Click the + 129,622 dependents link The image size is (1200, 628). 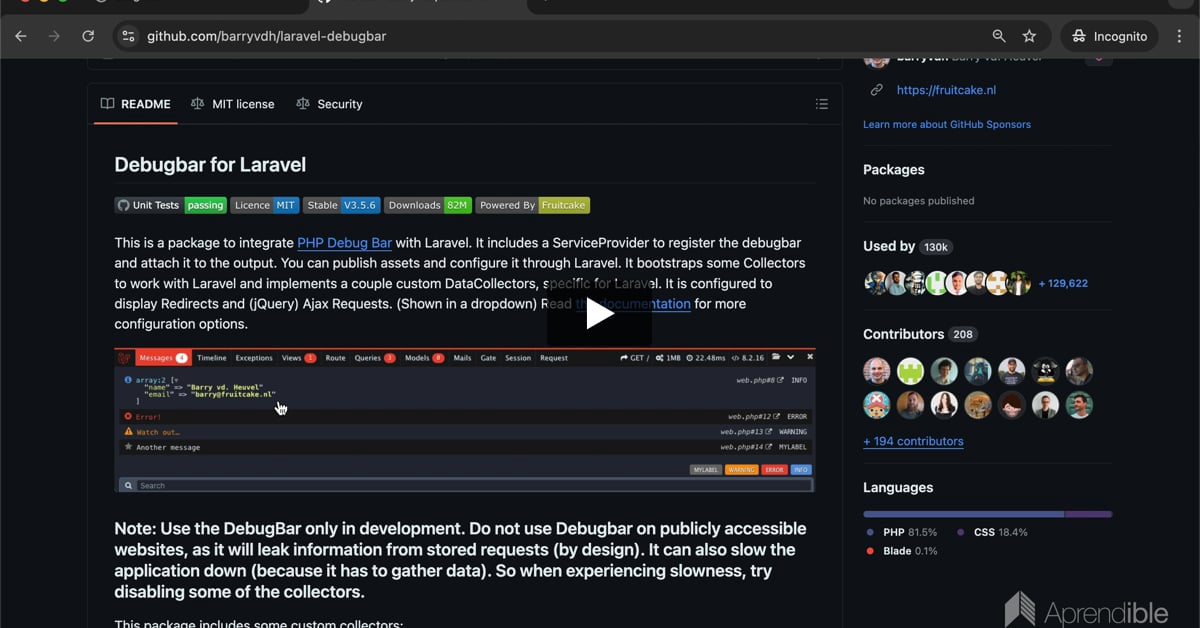[1063, 284]
